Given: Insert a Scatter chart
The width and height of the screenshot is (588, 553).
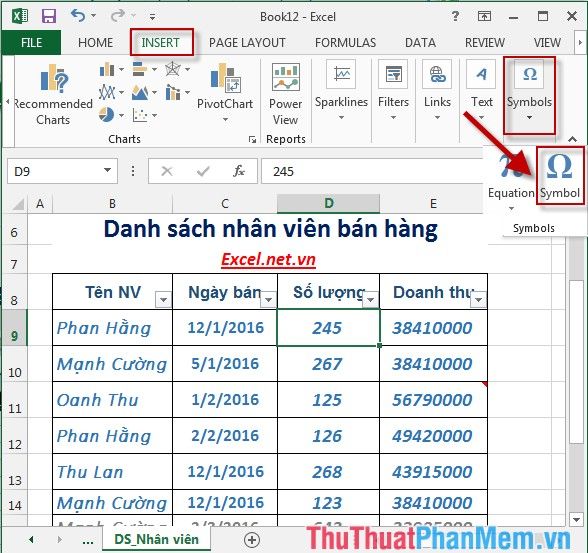Looking at the screenshot, I should point(144,115).
